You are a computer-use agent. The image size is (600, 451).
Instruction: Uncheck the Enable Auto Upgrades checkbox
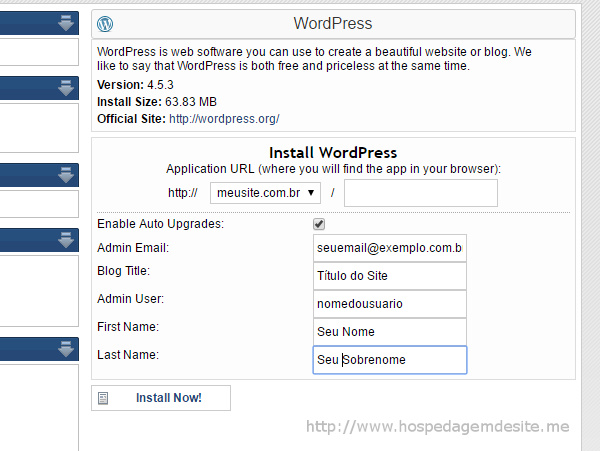coord(319,224)
